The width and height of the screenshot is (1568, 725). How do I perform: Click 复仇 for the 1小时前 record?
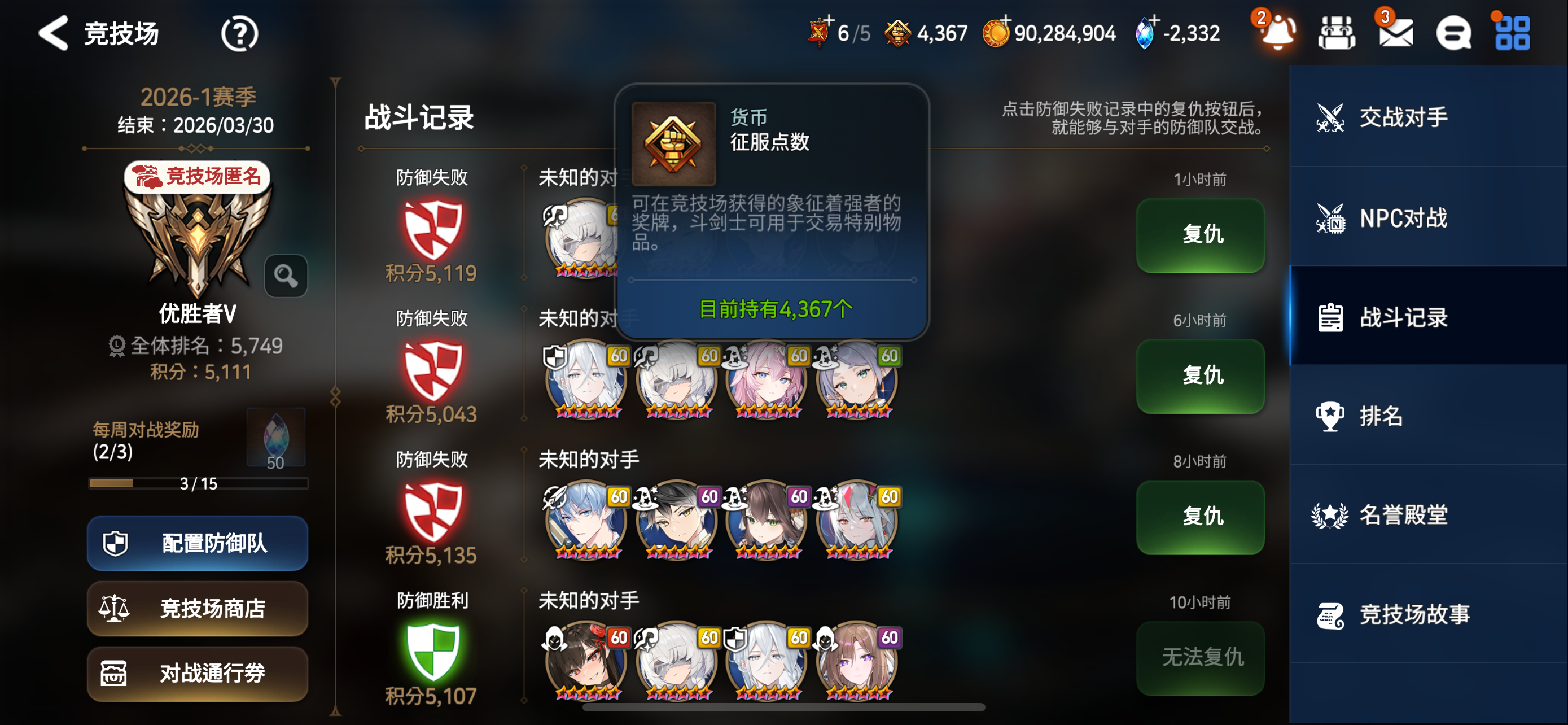point(1201,235)
